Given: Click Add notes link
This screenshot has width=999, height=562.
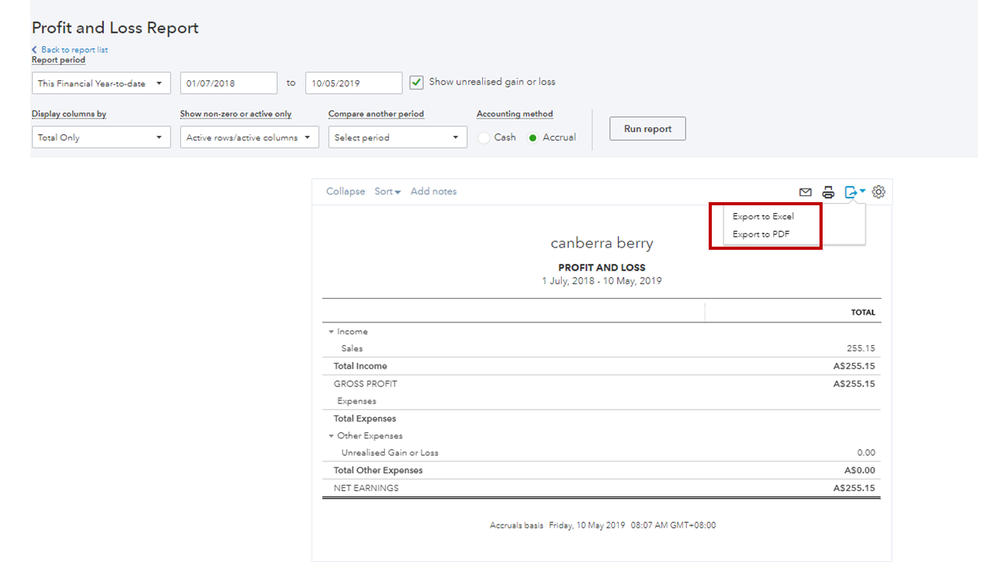Looking at the screenshot, I should [433, 191].
